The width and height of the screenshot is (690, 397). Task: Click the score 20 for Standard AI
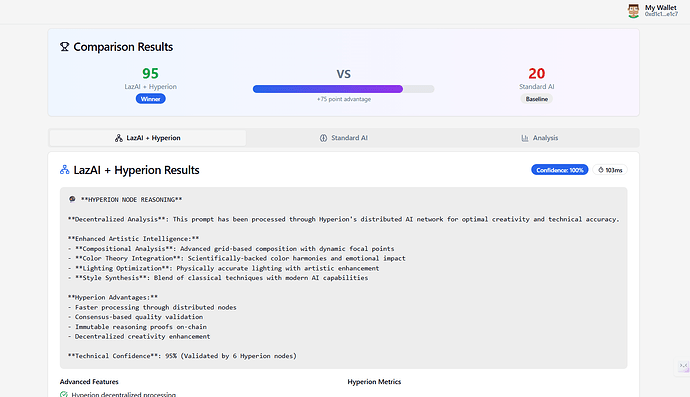point(536,73)
